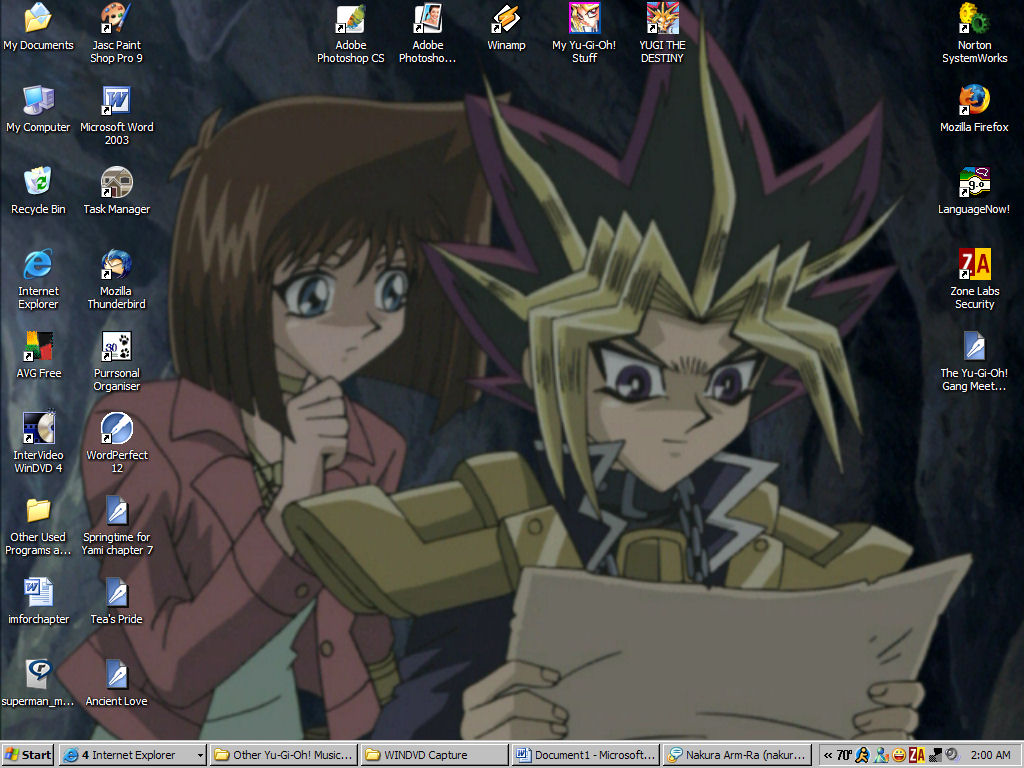Click the Ancient Love document icon
The height and width of the screenshot is (768, 1024).
click(x=116, y=684)
